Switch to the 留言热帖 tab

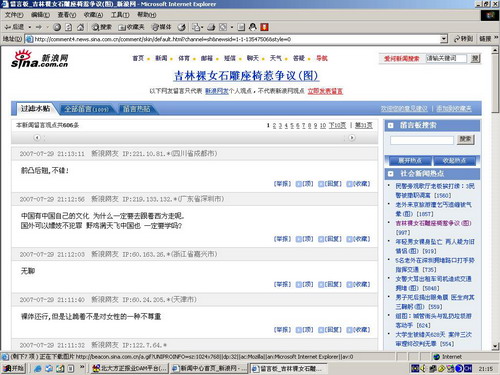[x=137, y=109]
